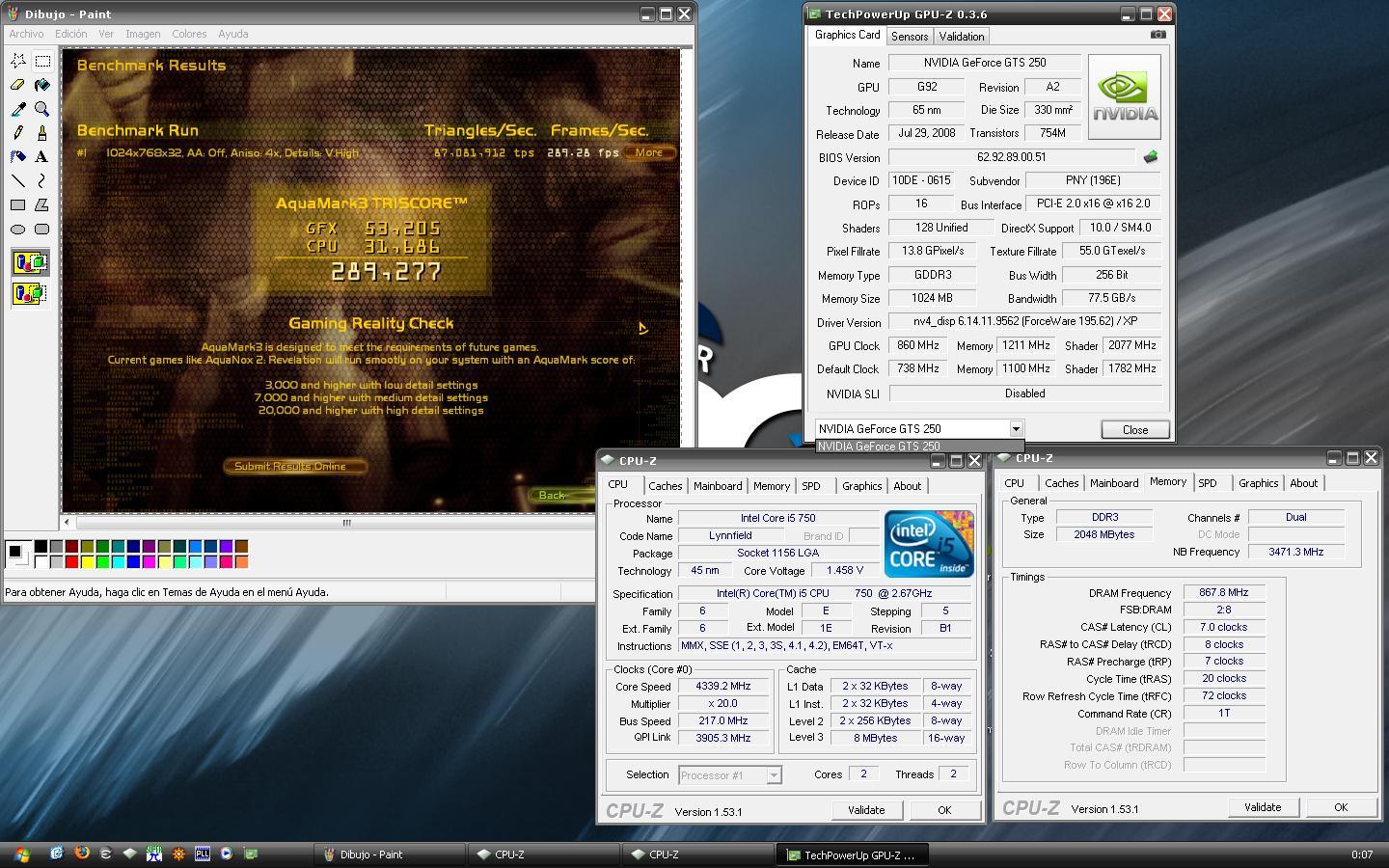Viewport: 1389px width, 868px height.
Task: Click OK in the left CPU-Z window
Action: [x=944, y=810]
